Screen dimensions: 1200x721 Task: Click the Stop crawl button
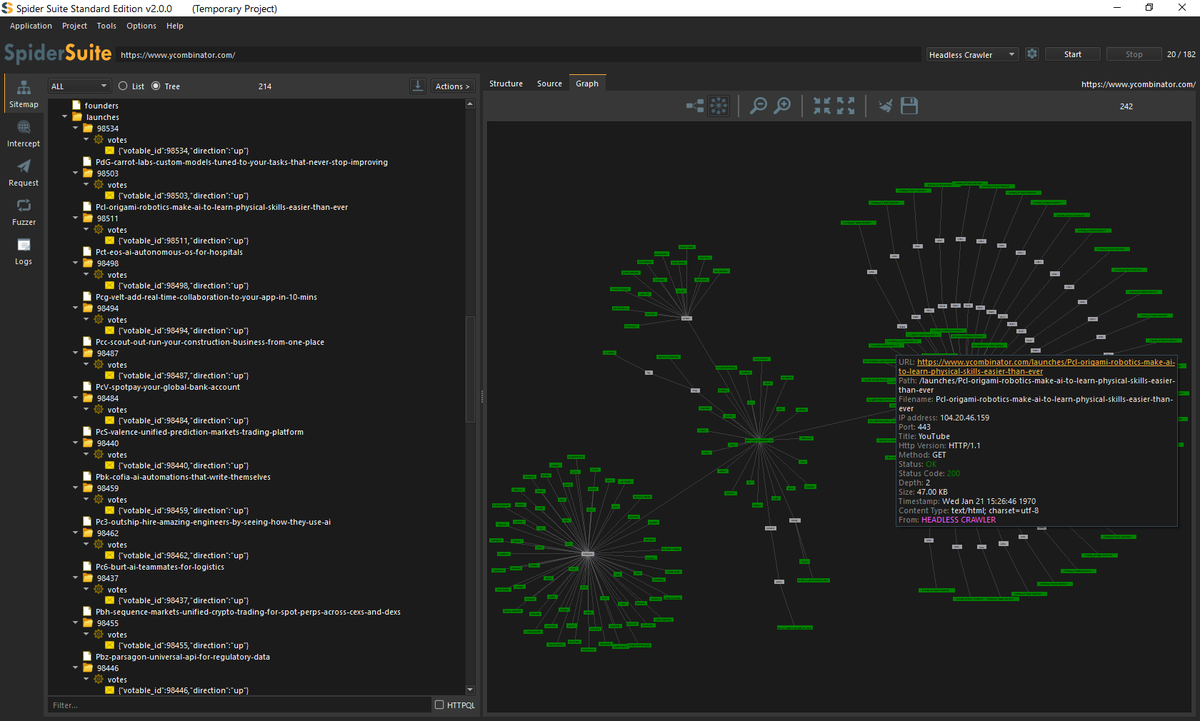pos(1134,54)
